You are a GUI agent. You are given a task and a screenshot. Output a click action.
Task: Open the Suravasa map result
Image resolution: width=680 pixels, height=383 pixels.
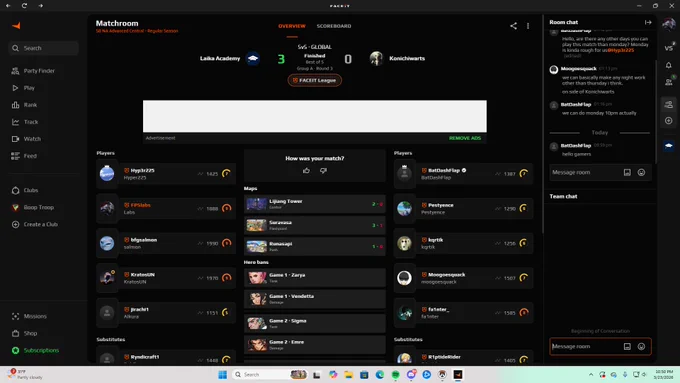coord(315,225)
